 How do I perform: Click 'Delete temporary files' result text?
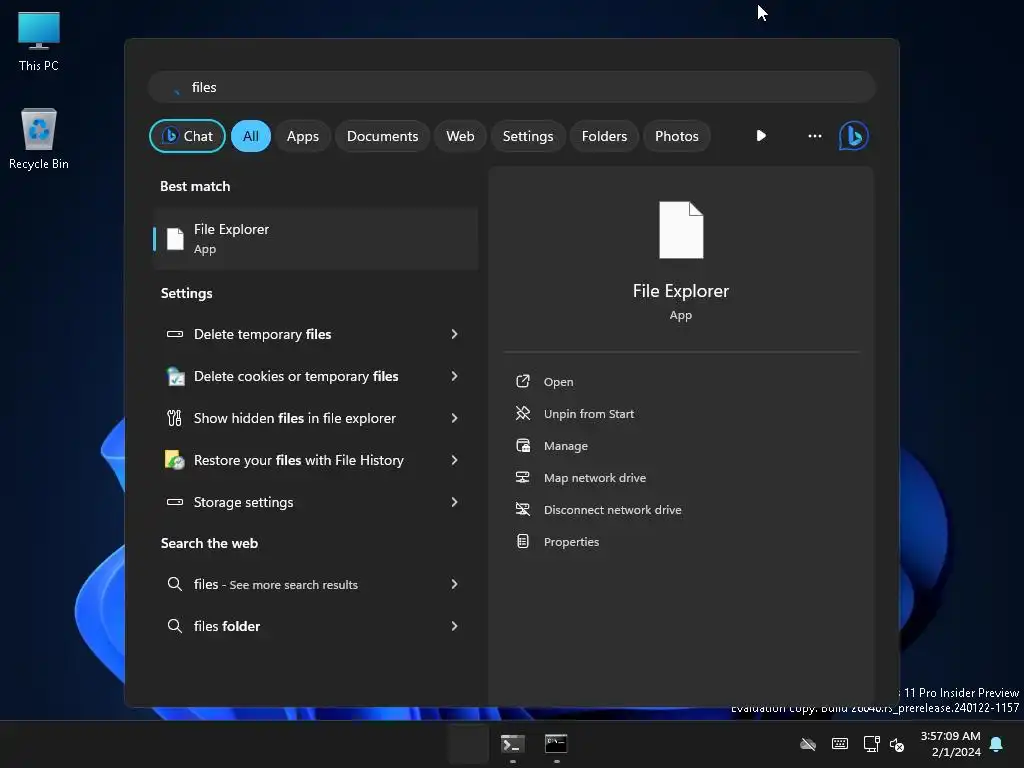click(262, 334)
